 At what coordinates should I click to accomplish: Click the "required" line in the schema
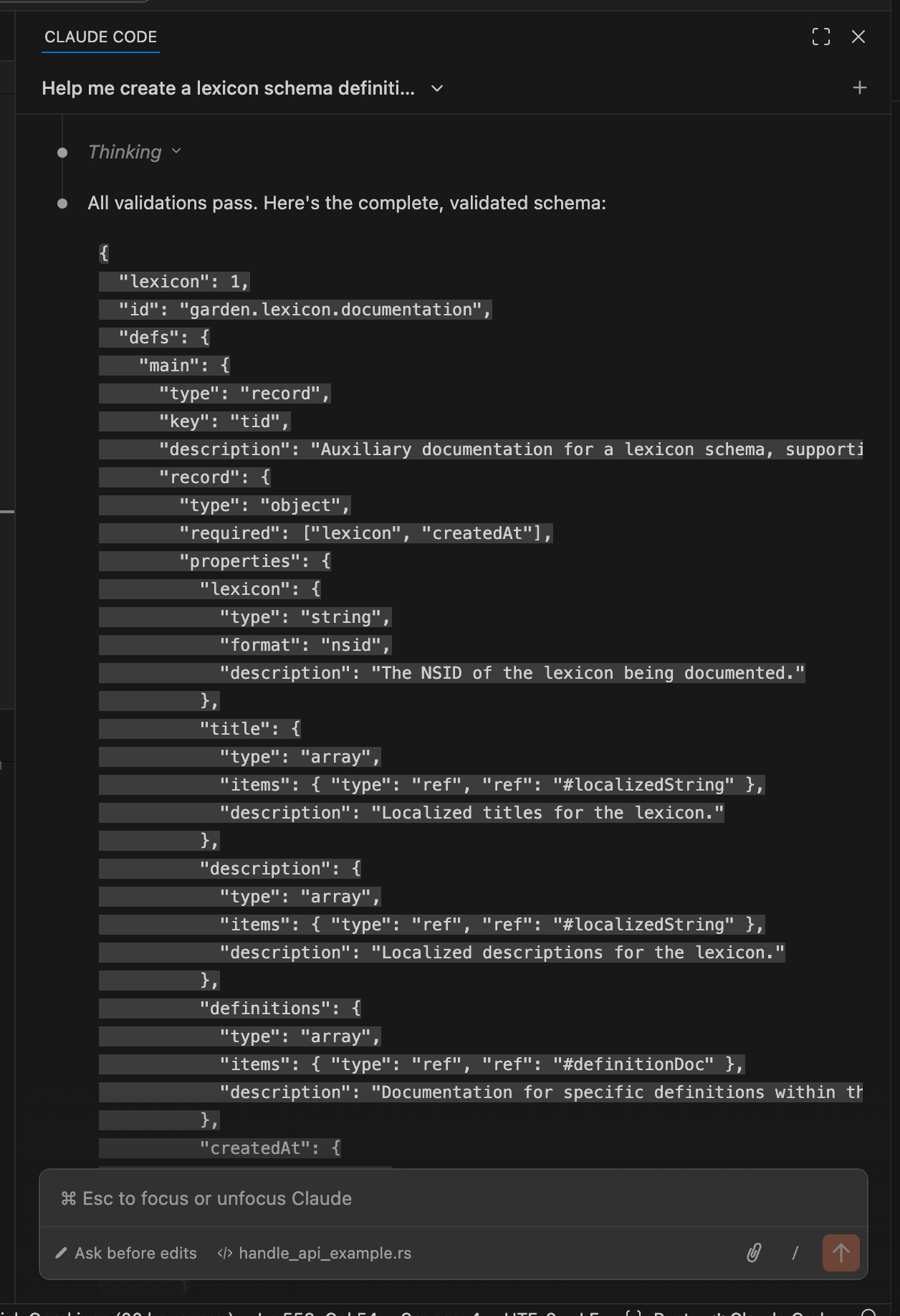pyautogui.click(x=365, y=533)
